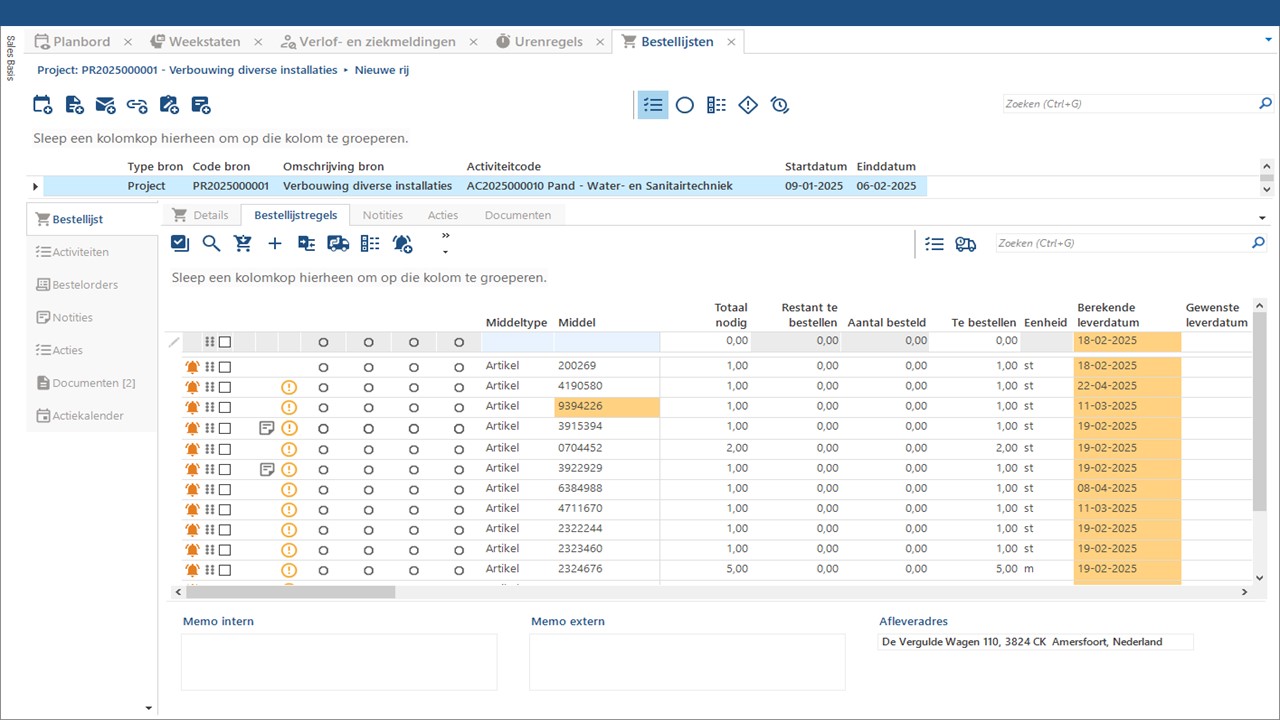Click the bell-plus icon in Bestellijstregels toolbar

click(x=402, y=243)
